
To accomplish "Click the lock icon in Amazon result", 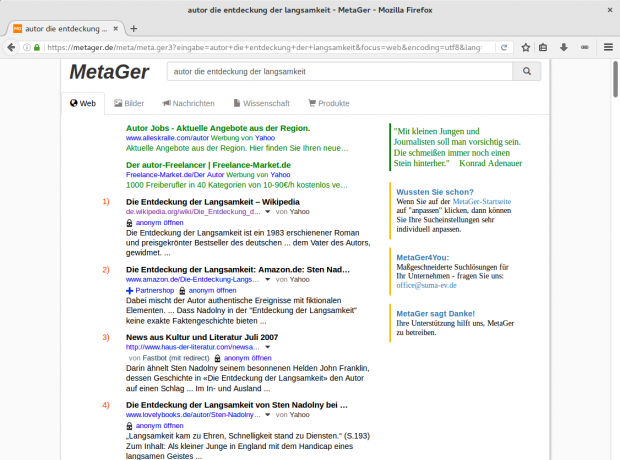I will tap(182, 291).
